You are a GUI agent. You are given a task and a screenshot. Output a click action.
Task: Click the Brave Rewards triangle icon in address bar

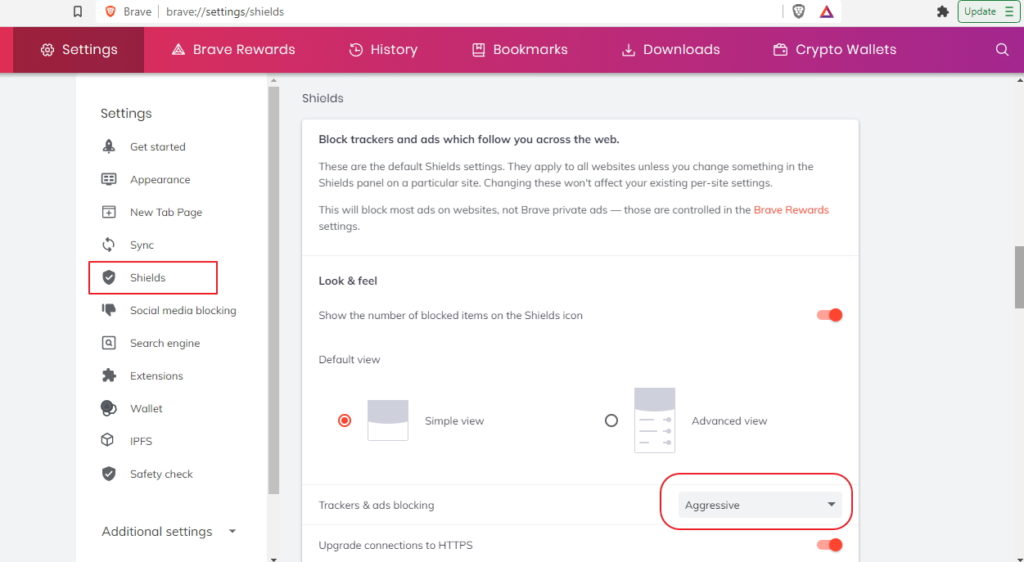pyautogui.click(x=827, y=12)
